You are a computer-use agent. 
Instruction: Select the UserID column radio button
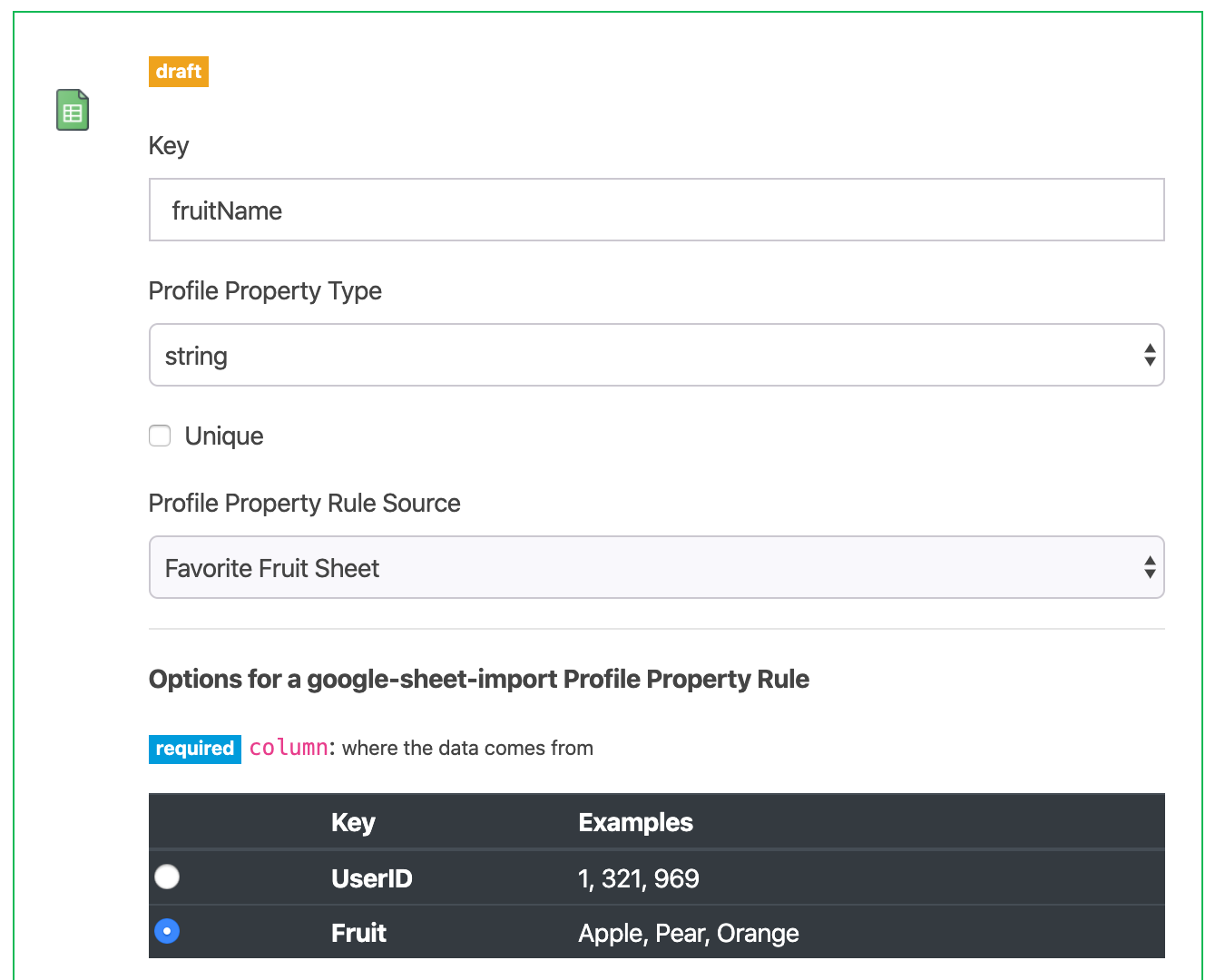(x=167, y=877)
